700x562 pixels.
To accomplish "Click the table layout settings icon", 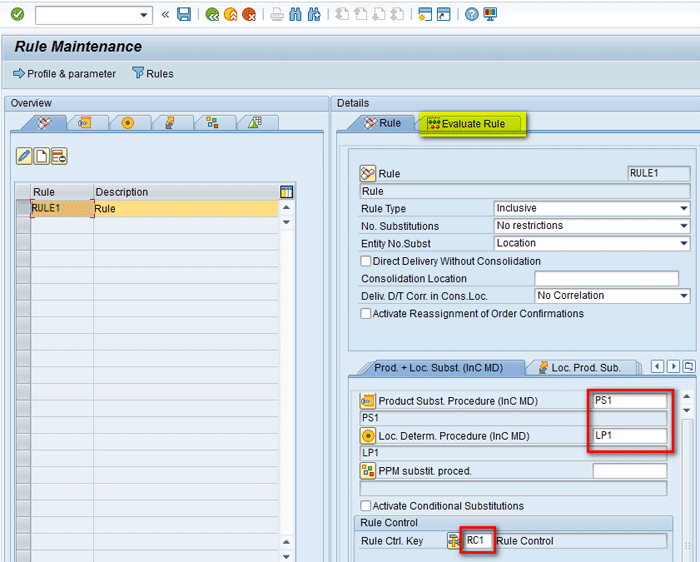I will pyautogui.click(x=287, y=192).
